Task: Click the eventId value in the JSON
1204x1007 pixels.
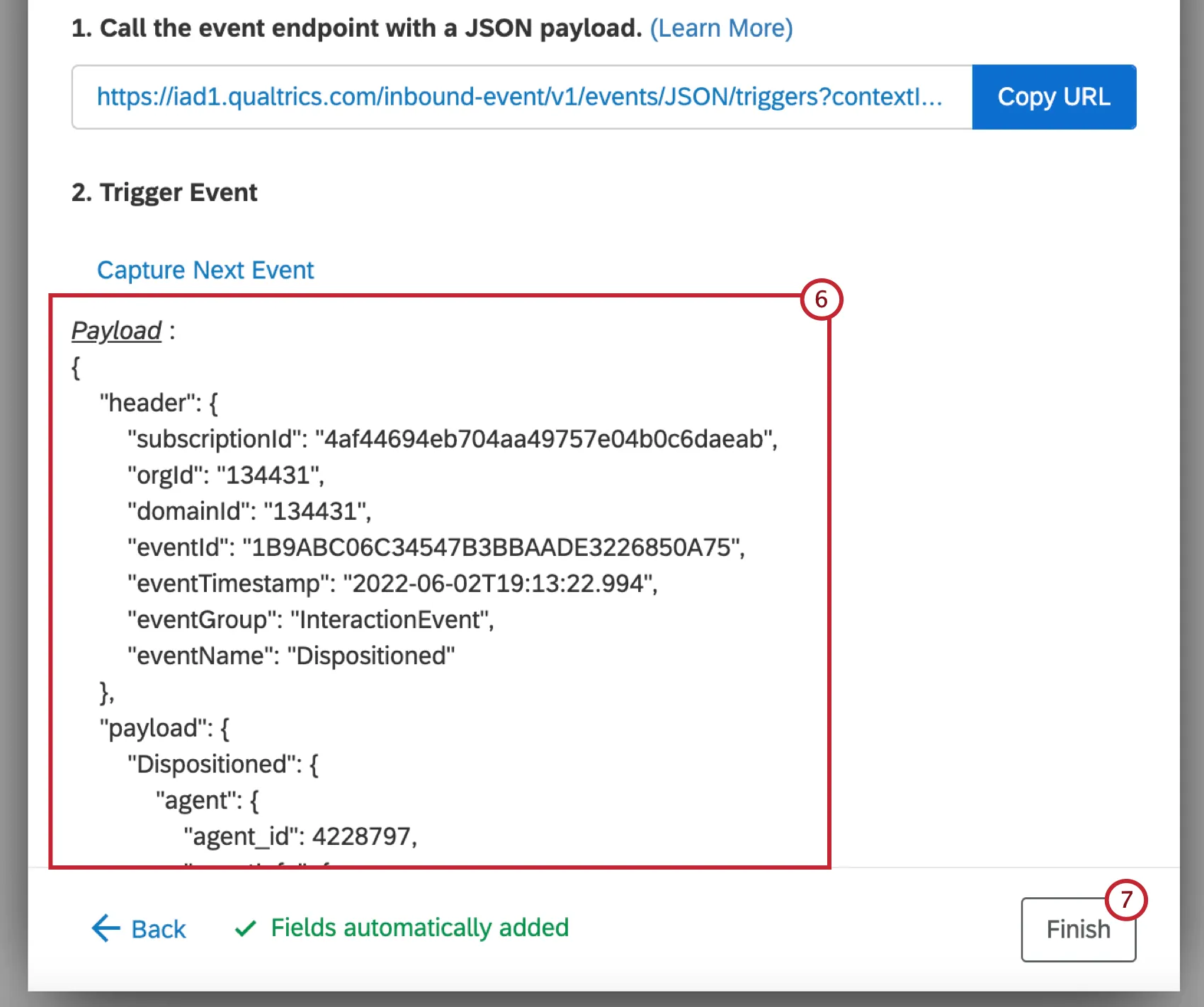Action: 496,547
